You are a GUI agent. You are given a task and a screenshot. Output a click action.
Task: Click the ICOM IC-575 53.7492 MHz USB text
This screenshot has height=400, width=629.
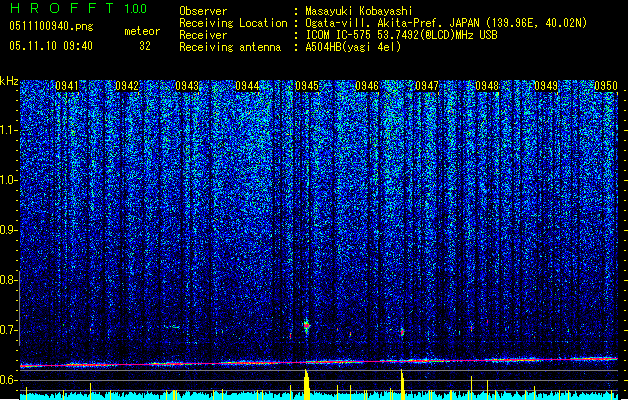(x=401, y=35)
